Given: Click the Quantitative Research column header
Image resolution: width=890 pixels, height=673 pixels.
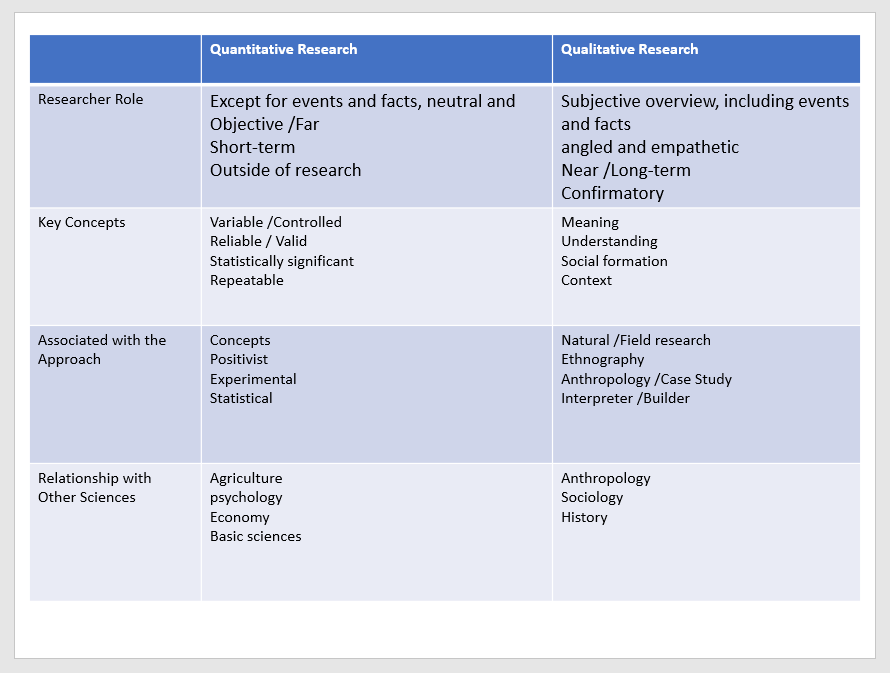Looking at the screenshot, I should 283,50.
